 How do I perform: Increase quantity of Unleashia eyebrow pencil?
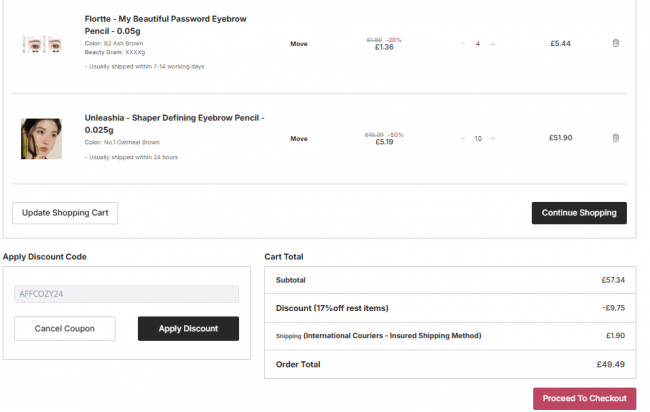[492, 138]
